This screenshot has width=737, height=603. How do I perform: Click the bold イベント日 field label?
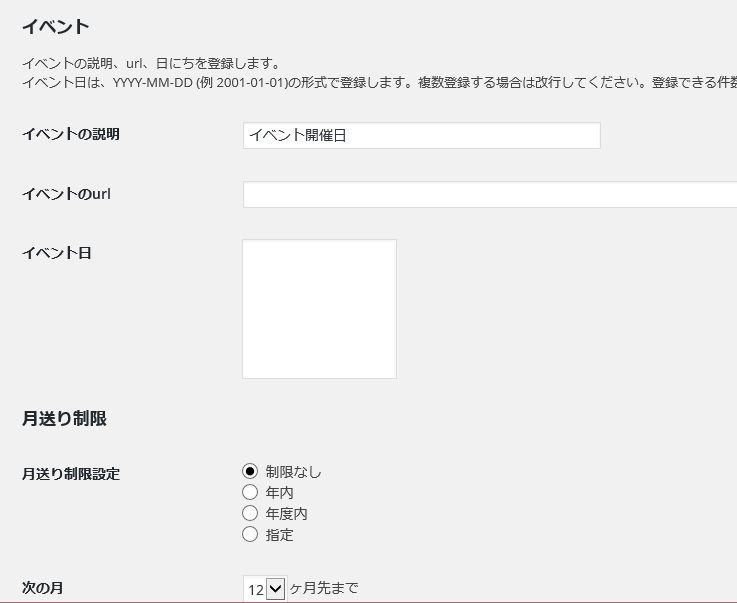coord(57,253)
